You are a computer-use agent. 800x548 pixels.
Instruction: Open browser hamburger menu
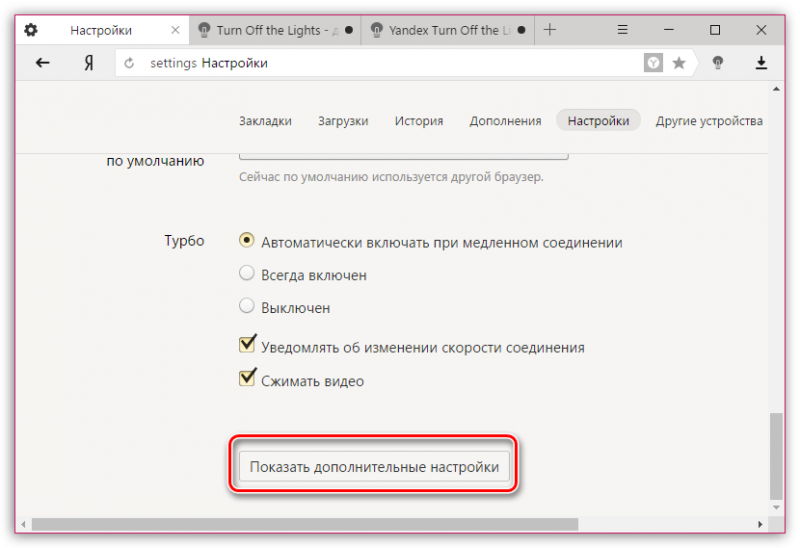tap(622, 30)
